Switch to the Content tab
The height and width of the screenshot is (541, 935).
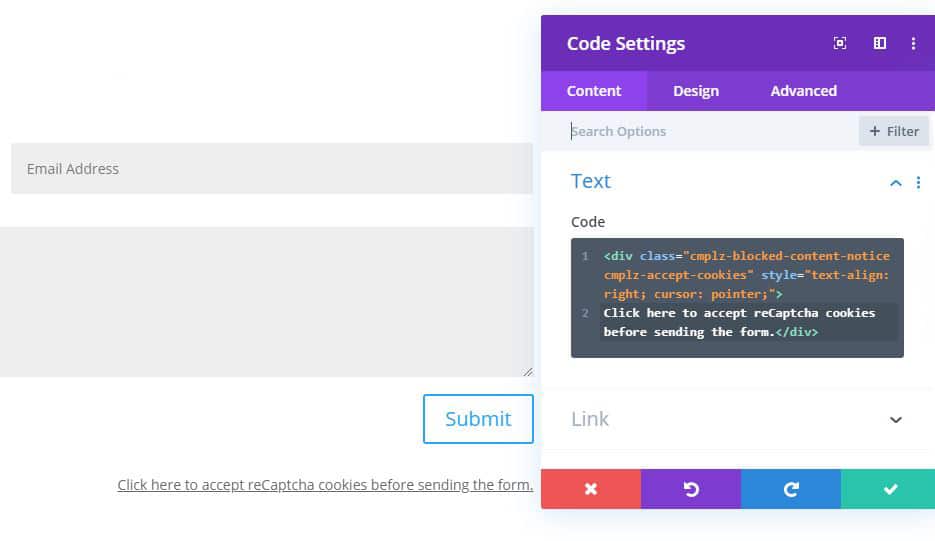click(x=594, y=91)
